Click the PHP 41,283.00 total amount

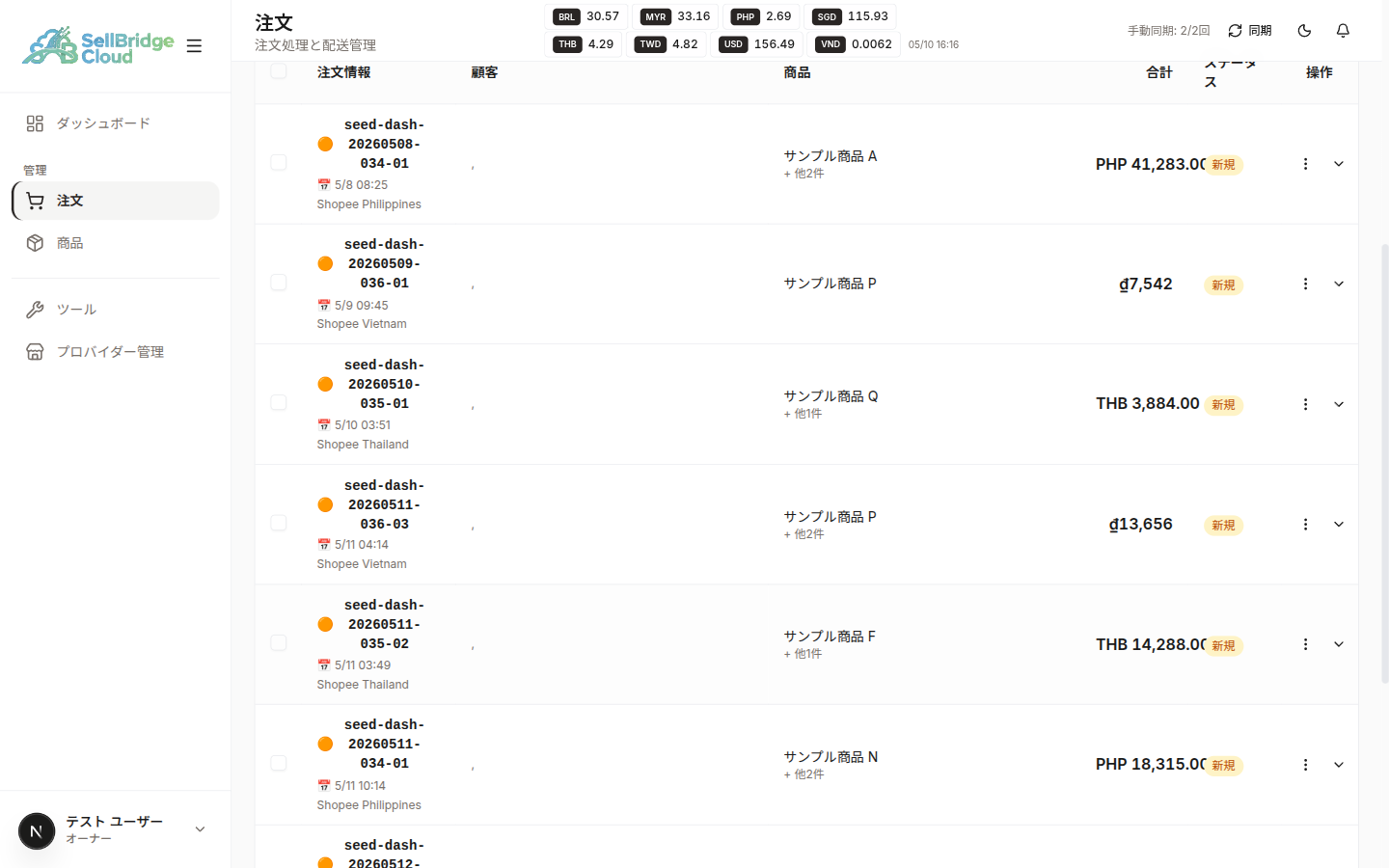(x=1150, y=164)
